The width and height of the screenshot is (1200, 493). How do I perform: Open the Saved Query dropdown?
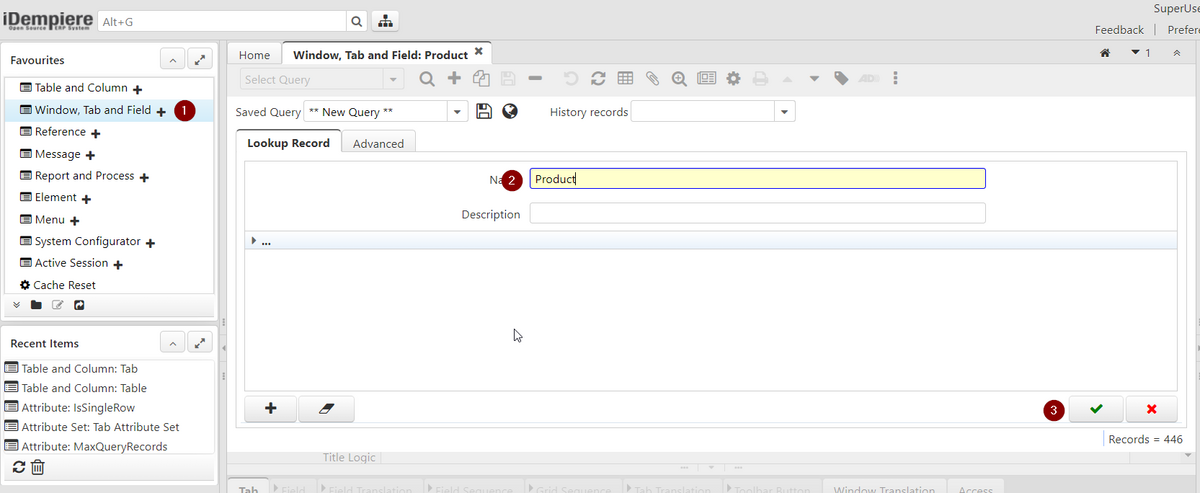click(458, 112)
